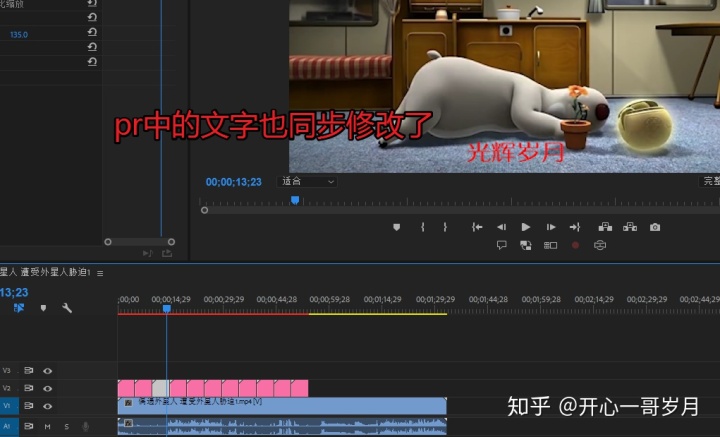Jump to the Out point
The height and width of the screenshot is (437, 720).
tap(575, 227)
